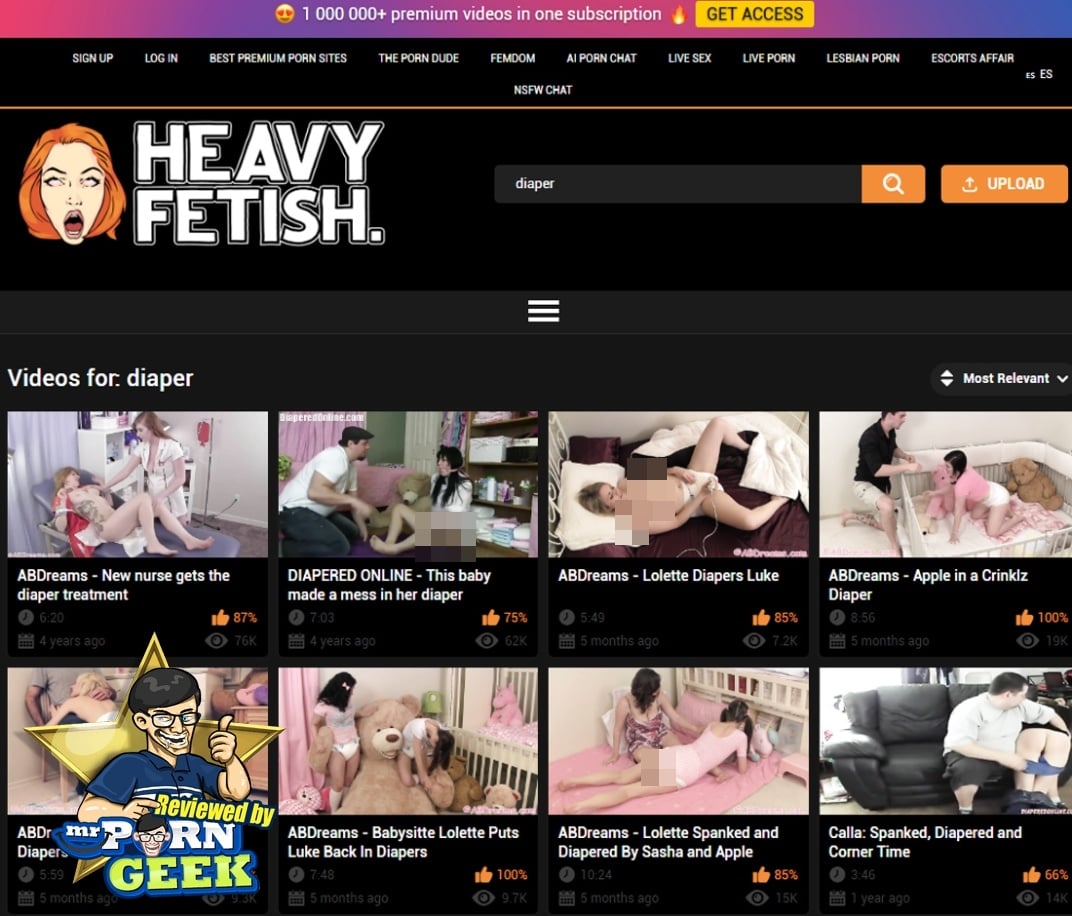This screenshot has width=1072, height=916.
Task: Go to the Log In menu item
Action: click(161, 58)
